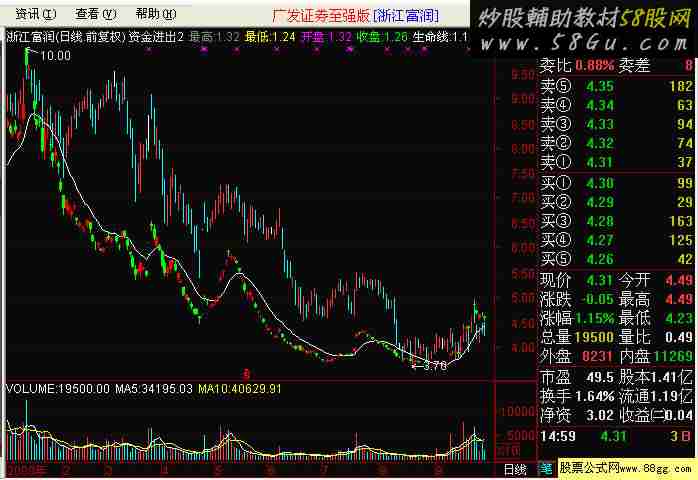Click the 内盘 11269 value
The image size is (698, 480).
click(x=673, y=357)
